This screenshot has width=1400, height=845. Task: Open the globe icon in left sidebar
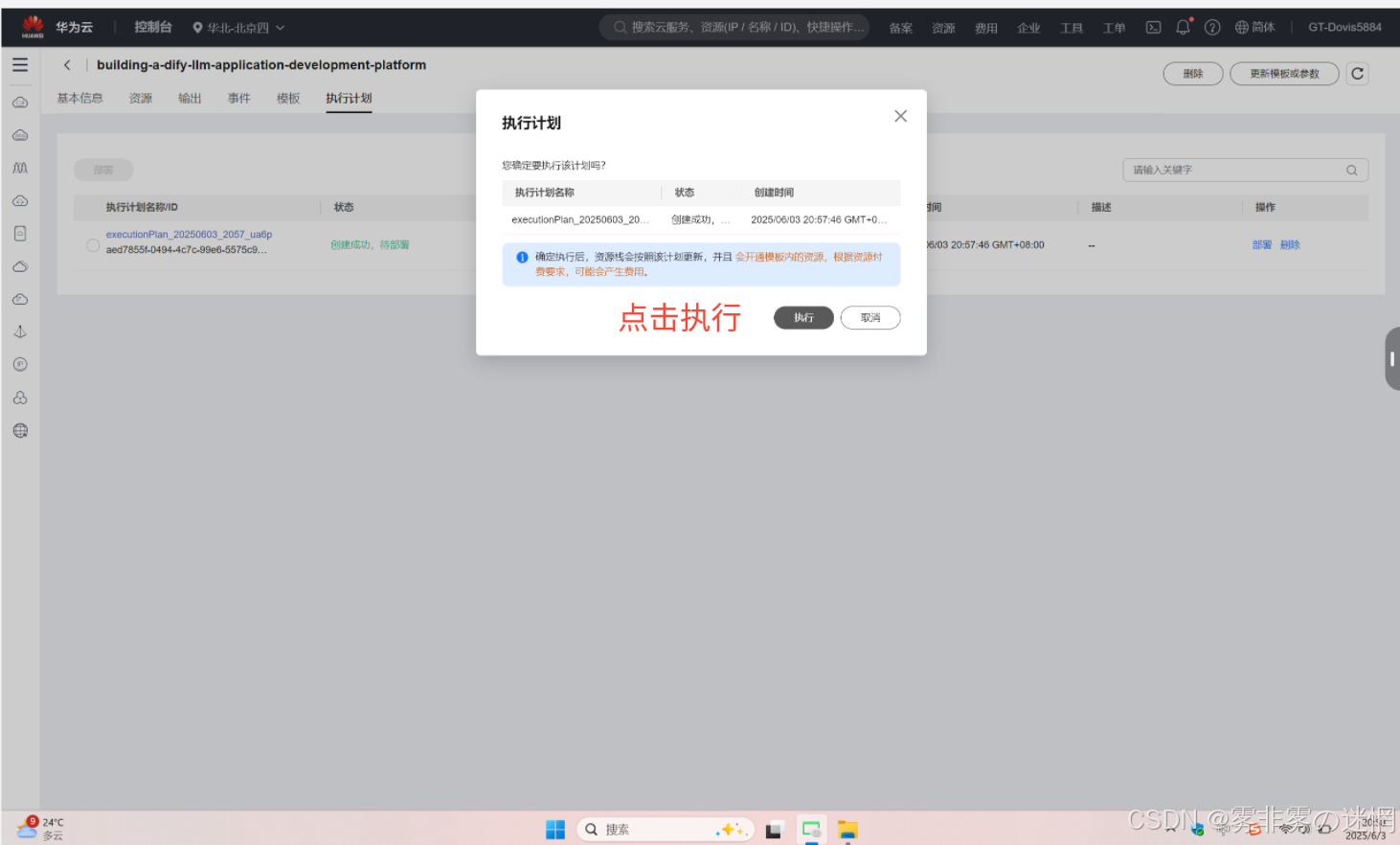pyautogui.click(x=20, y=430)
